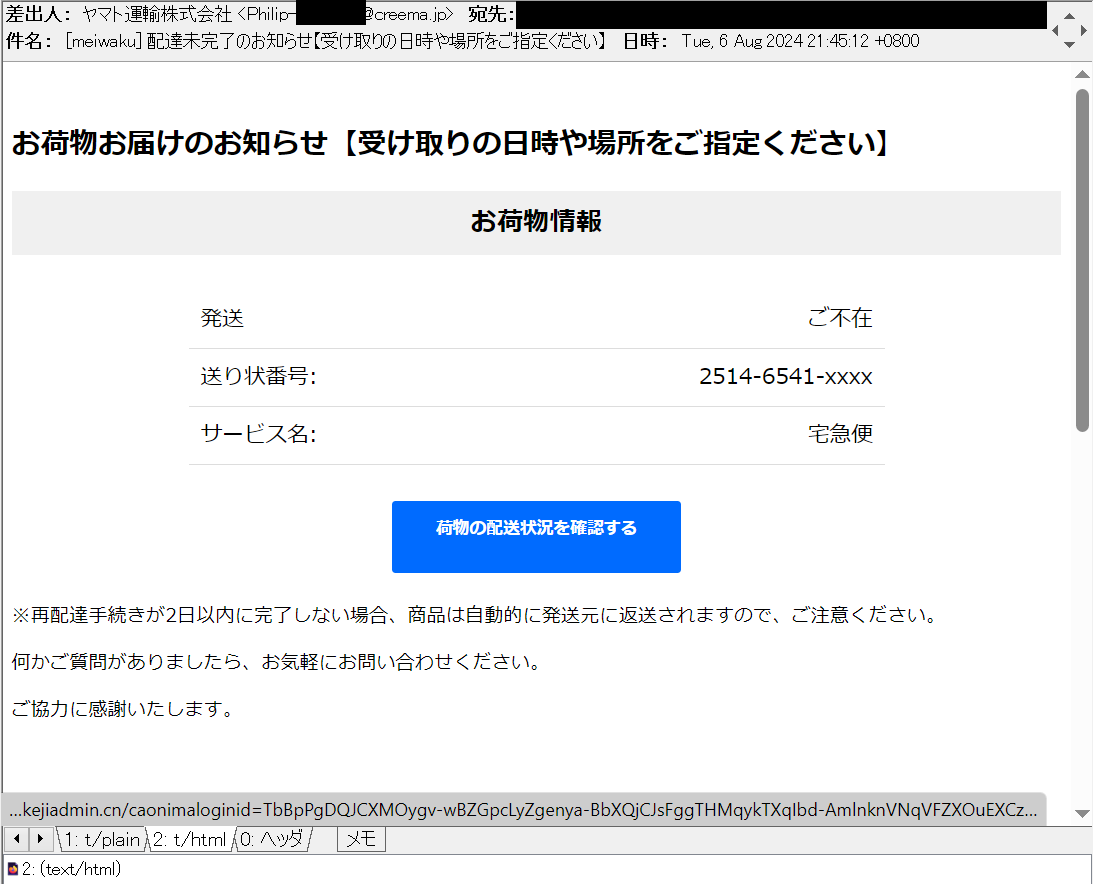Click the left navigation arrow in the arrow pad
The image size is (1094, 884).
pos(1057,29)
